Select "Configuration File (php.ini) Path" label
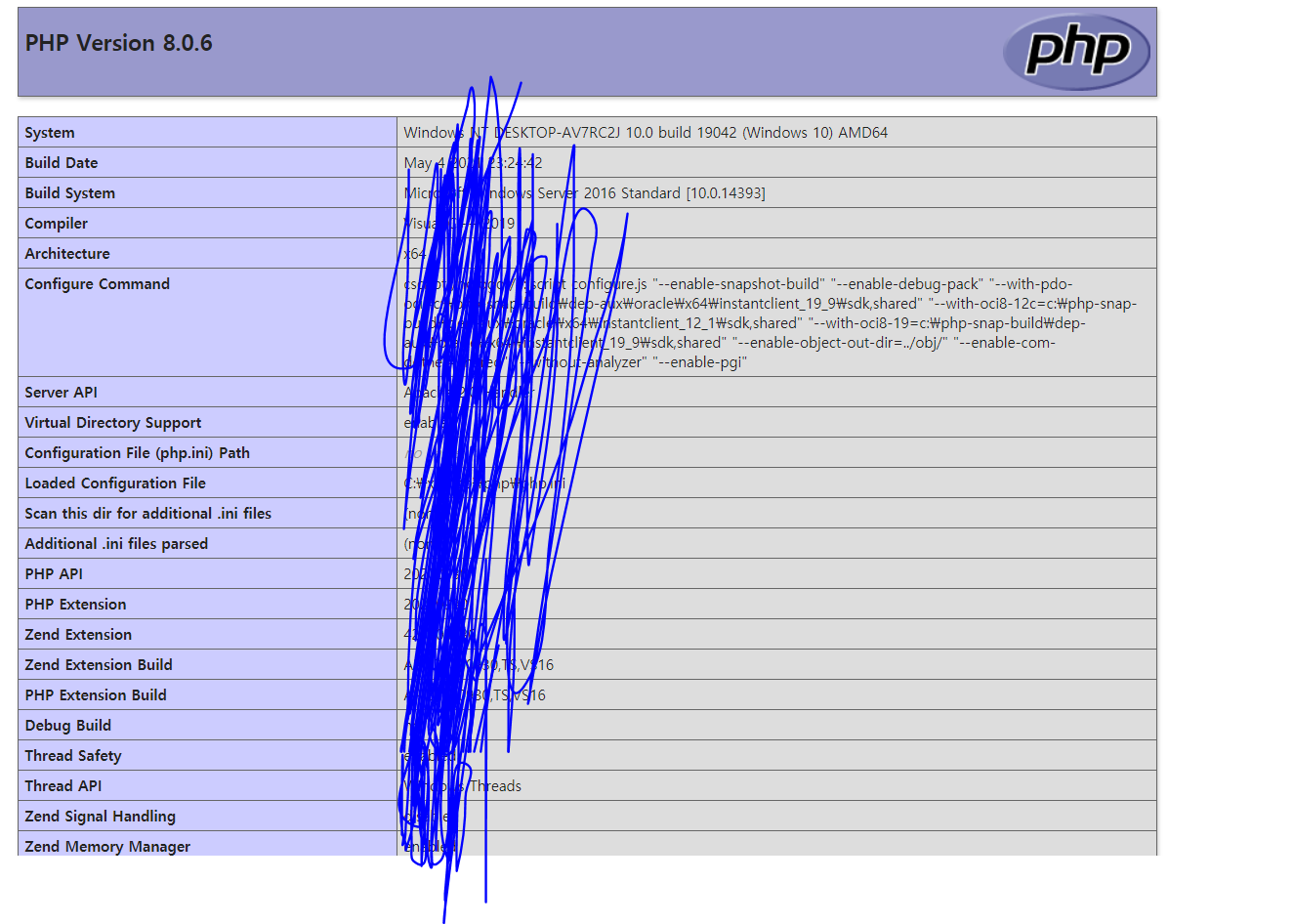This screenshot has height=924, width=1294. point(138,453)
